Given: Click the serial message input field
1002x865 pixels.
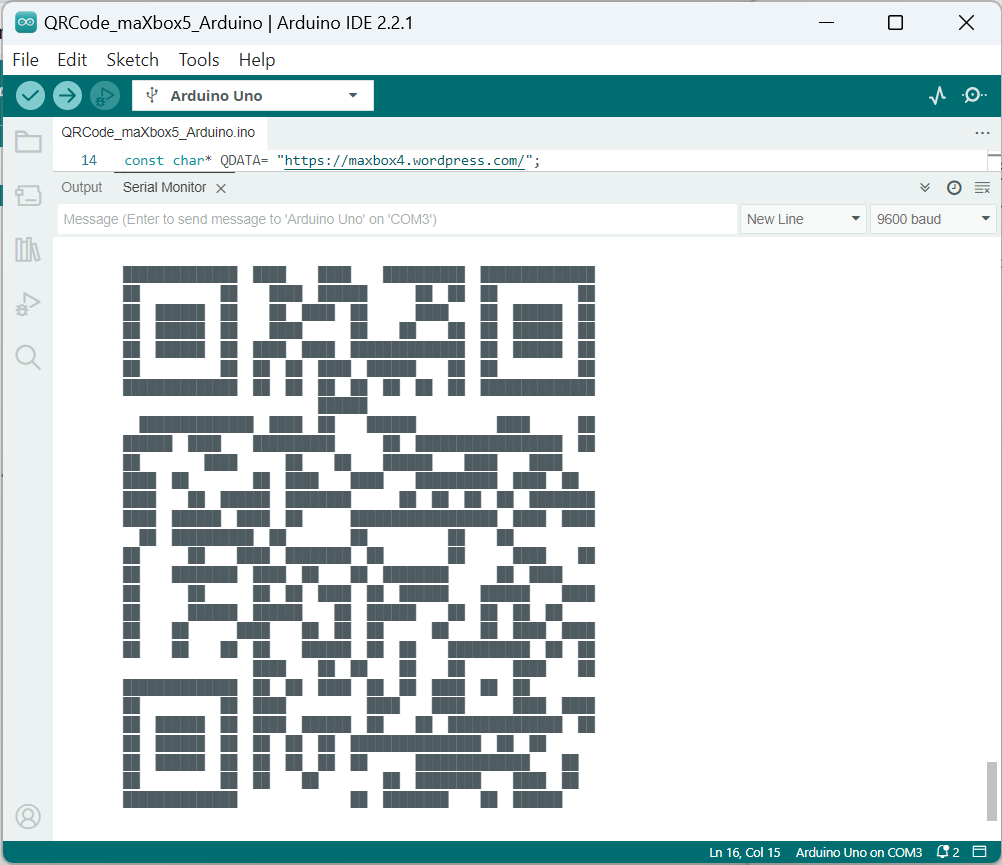Looking at the screenshot, I should tap(397, 219).
